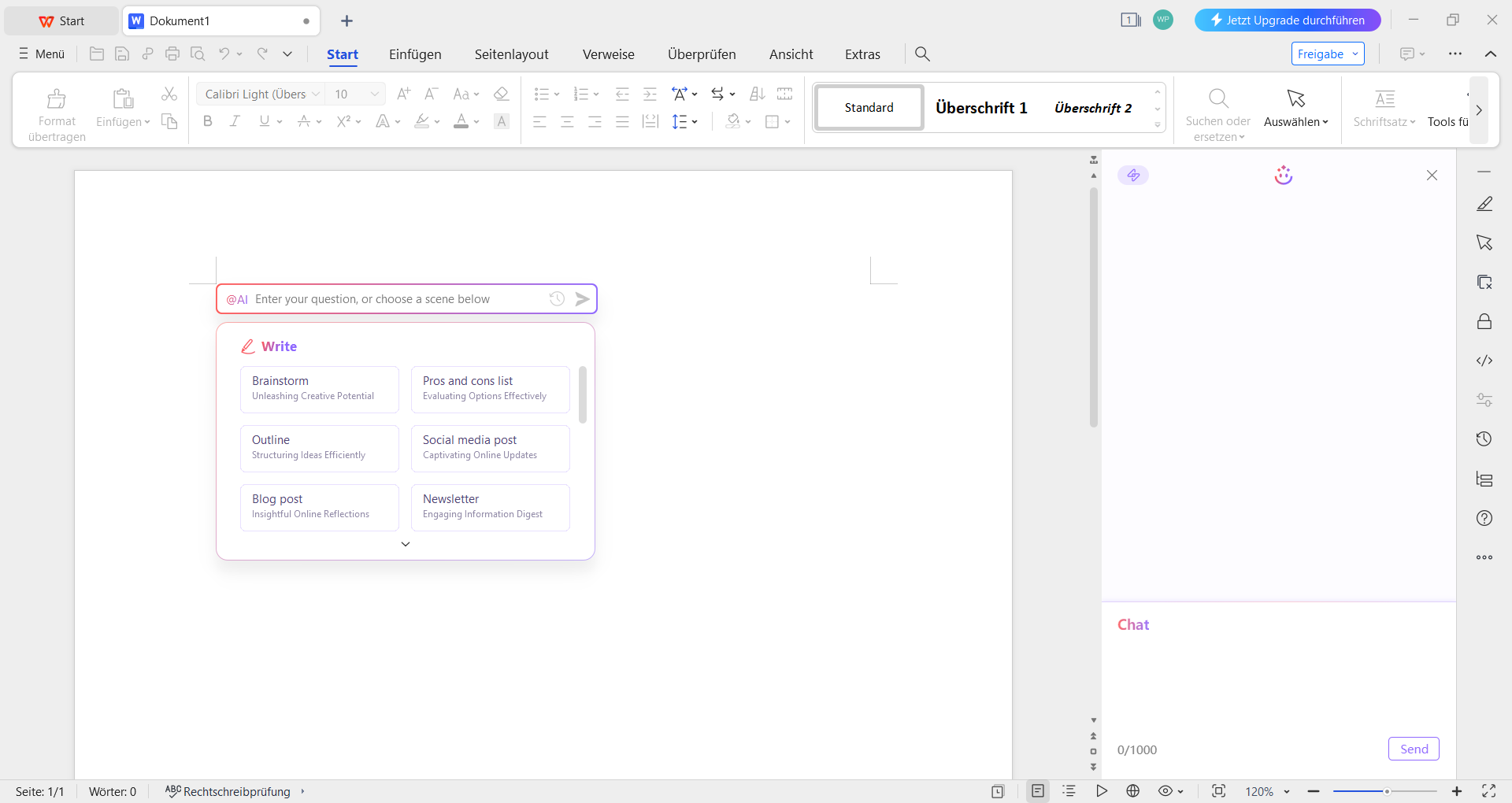Expand more Write scenes with chevron
The height and width of the screenshot is (803, 1512).
[406, 544]
